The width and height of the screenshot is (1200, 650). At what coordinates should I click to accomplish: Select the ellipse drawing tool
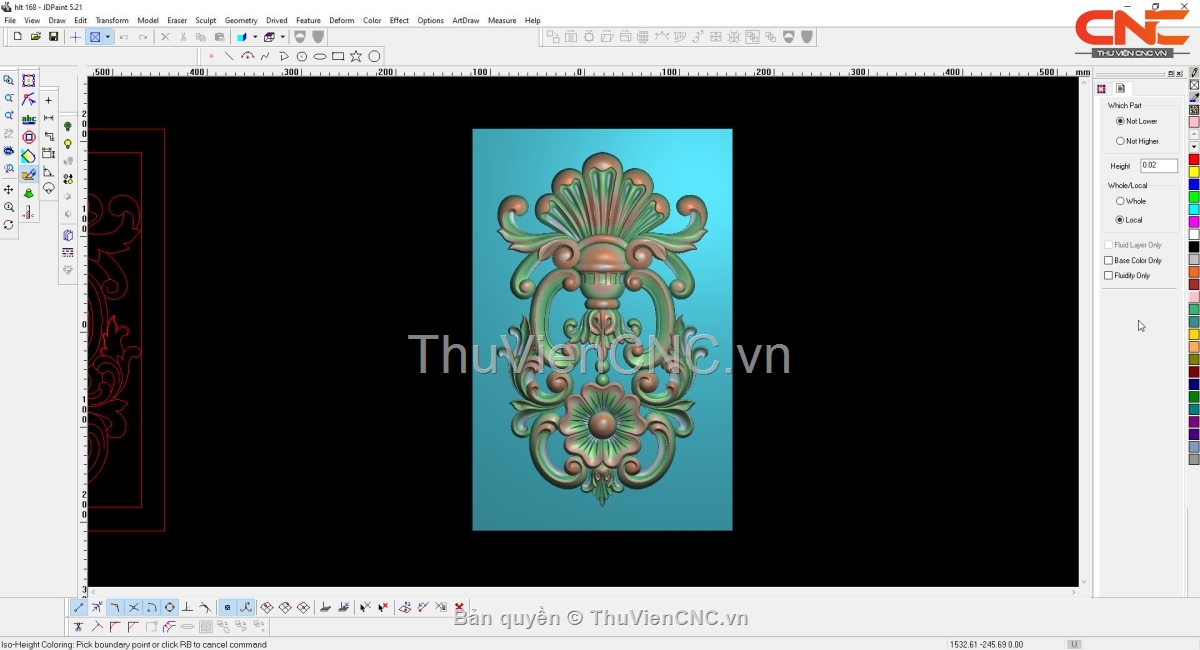click(x=320, y=57)
